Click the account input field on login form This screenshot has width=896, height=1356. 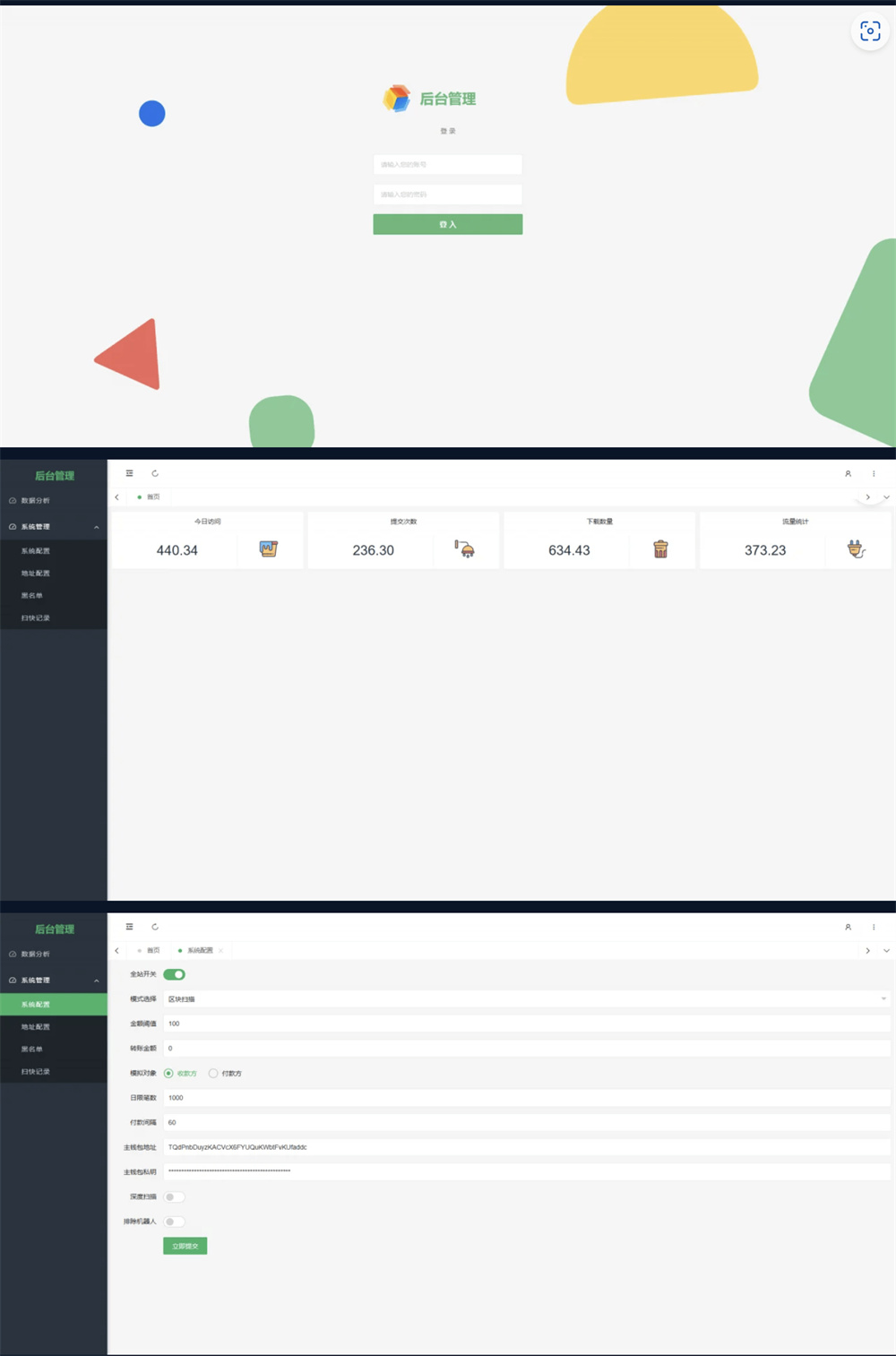(x=447, y=165)
